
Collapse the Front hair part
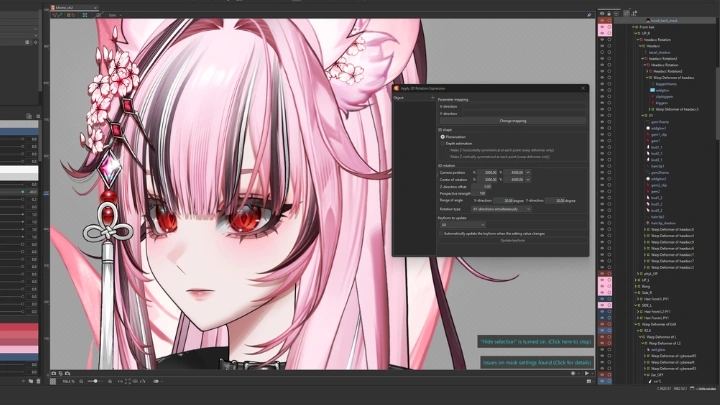634,27
